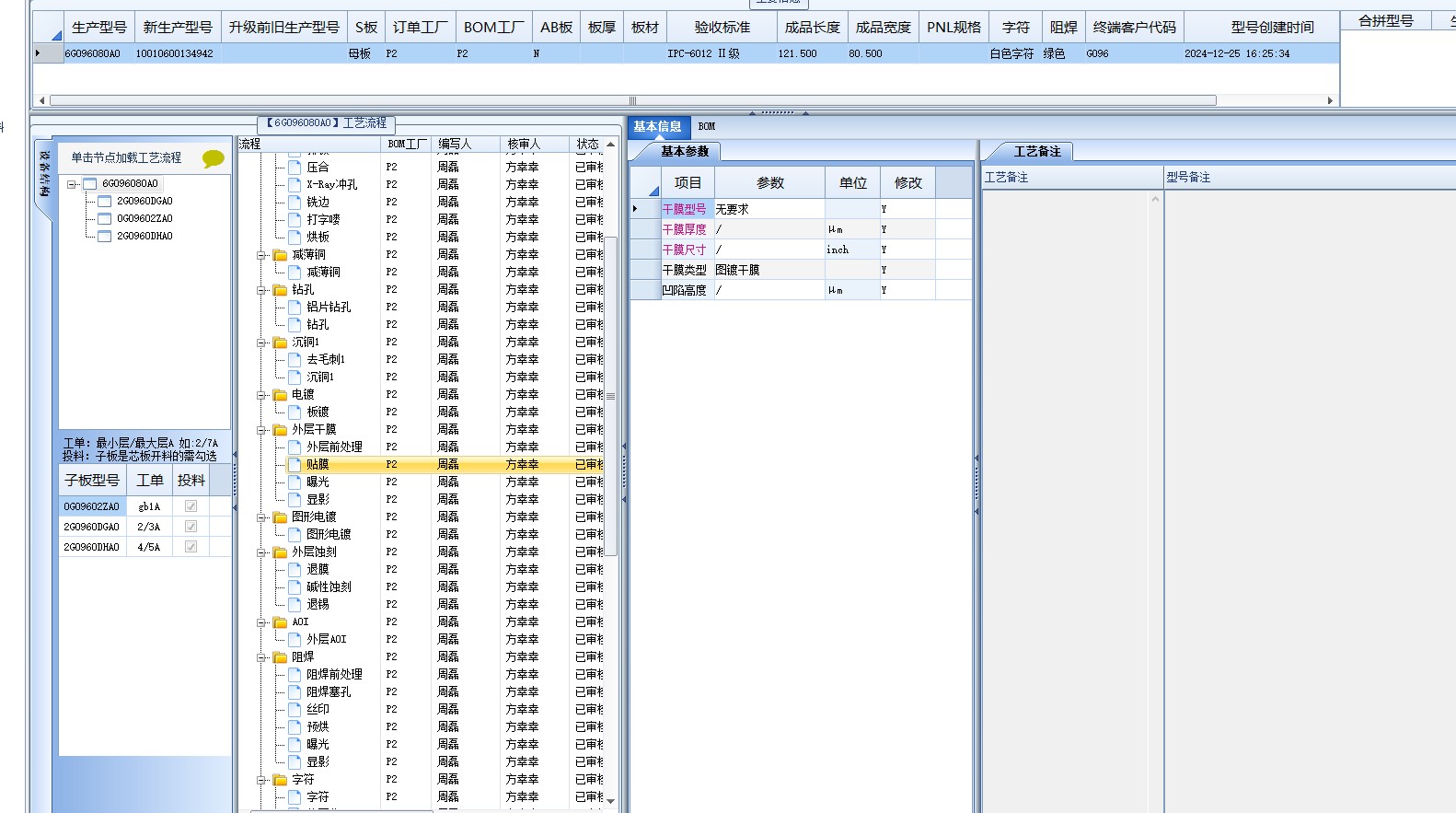
Task: Switch to the BOM tab
Action: [x=707, y=127]
